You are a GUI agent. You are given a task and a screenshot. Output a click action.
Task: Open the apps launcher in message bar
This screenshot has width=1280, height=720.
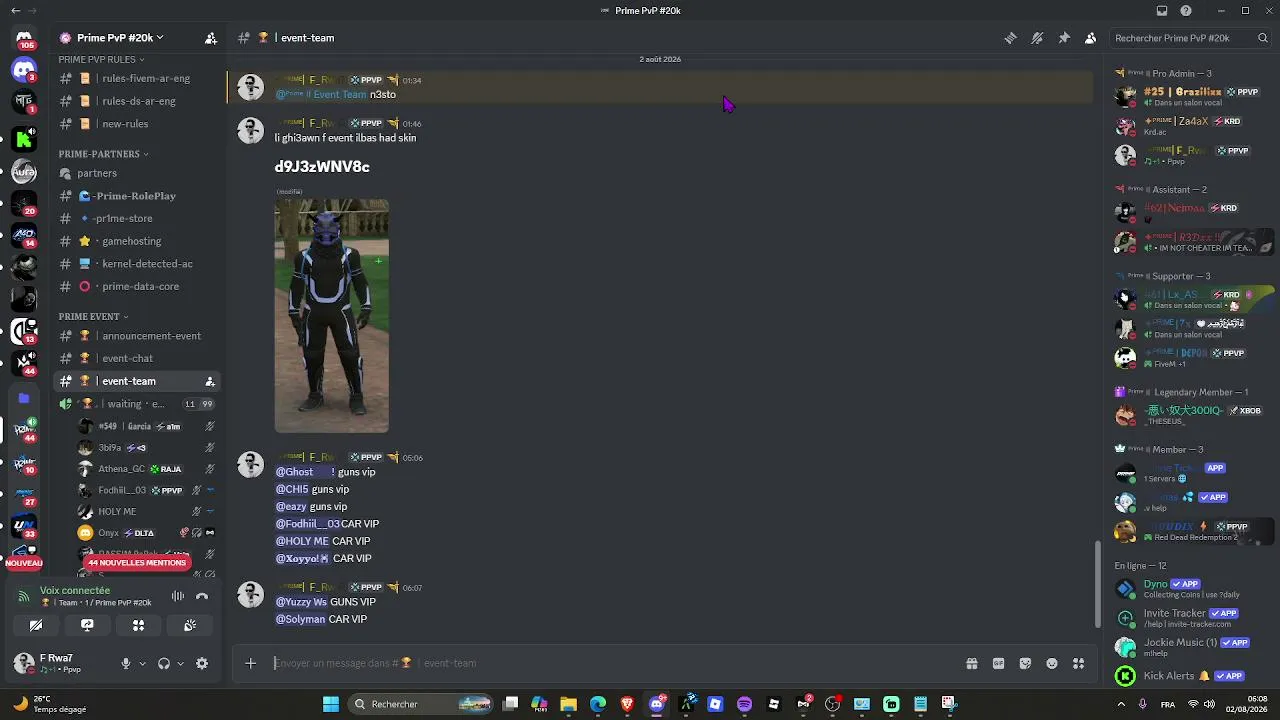pos(1078,663)
